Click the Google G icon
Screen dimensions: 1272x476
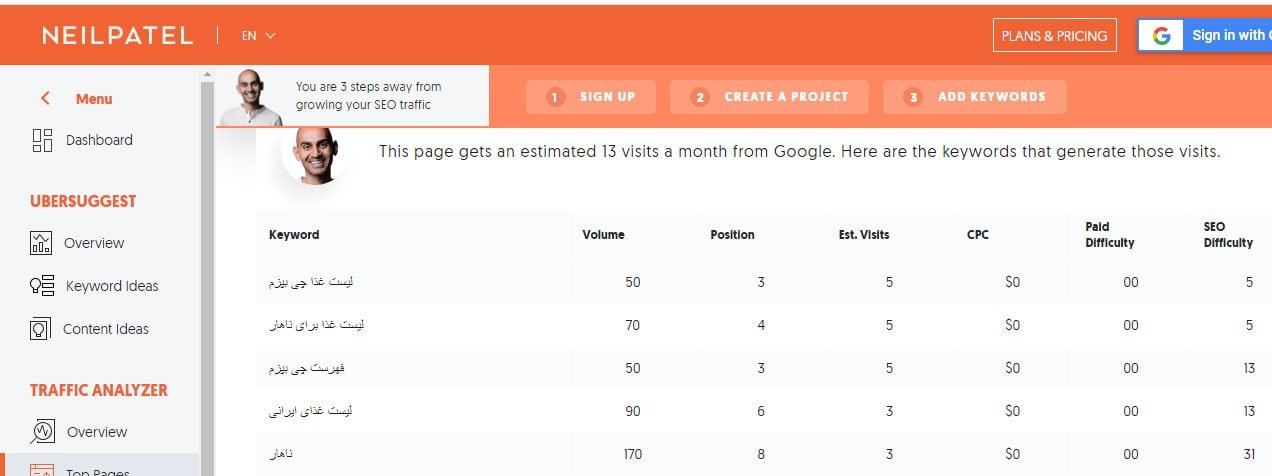tap(1161, 36)
